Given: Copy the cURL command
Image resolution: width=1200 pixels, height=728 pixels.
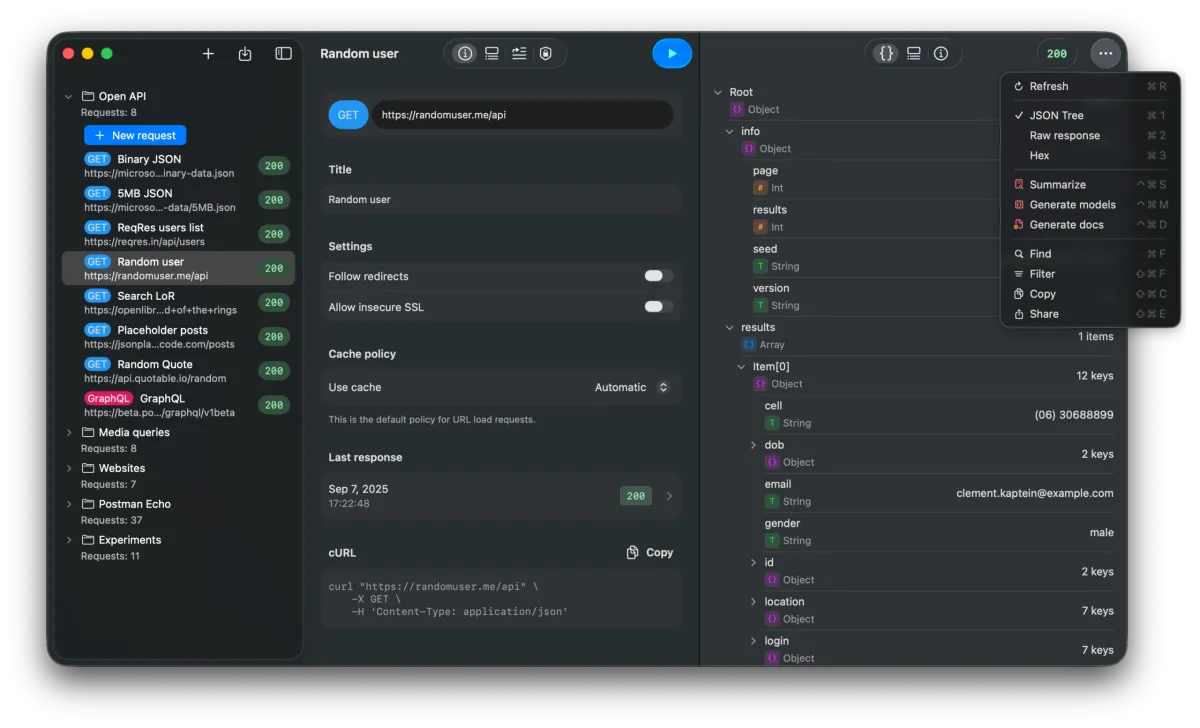Looking at the screenshot, I should tap(648, 551).
